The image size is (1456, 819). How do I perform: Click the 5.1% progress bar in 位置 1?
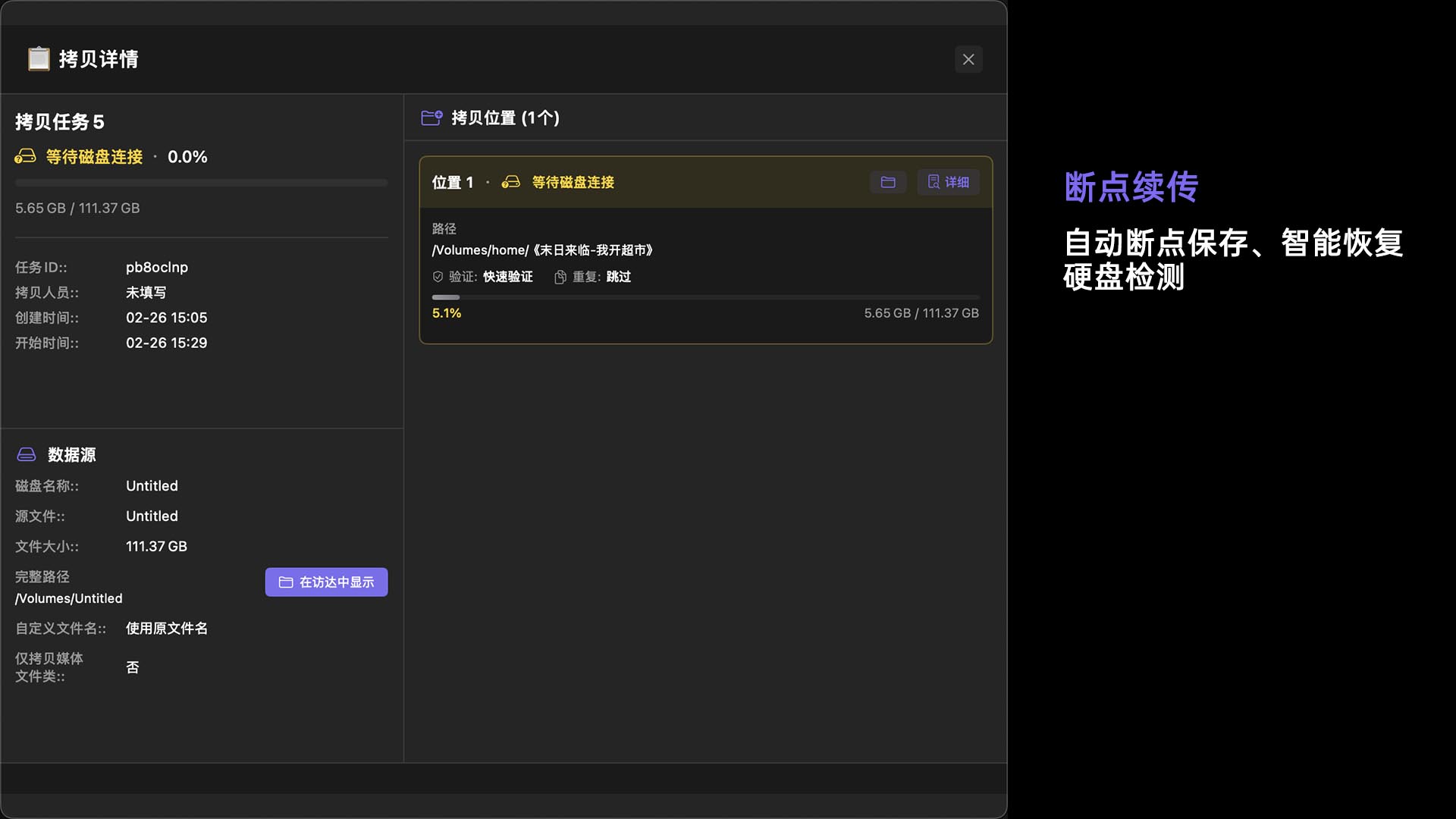pyautogui.click(x=704, y=297)
